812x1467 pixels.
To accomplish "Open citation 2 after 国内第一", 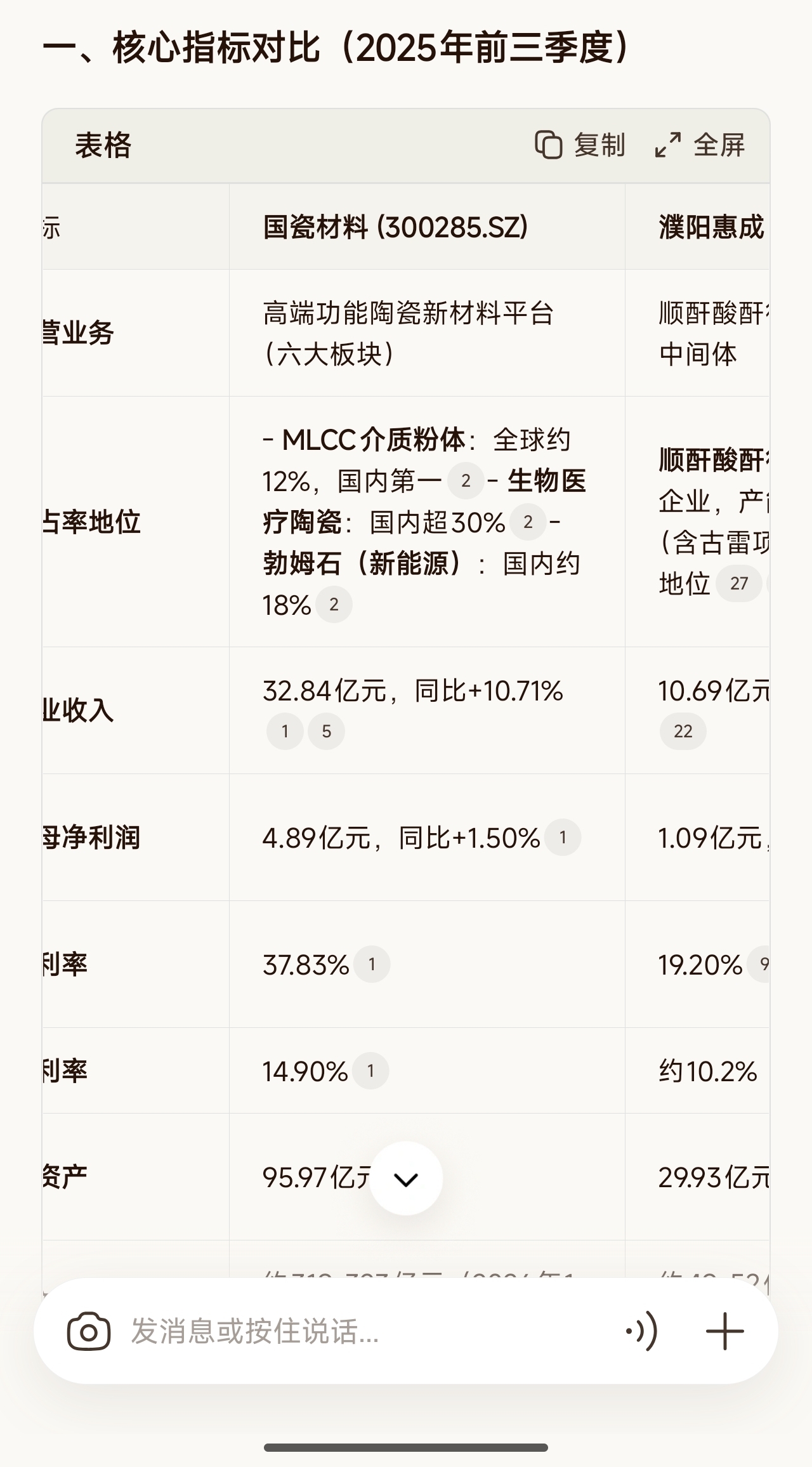I will 466,481.
